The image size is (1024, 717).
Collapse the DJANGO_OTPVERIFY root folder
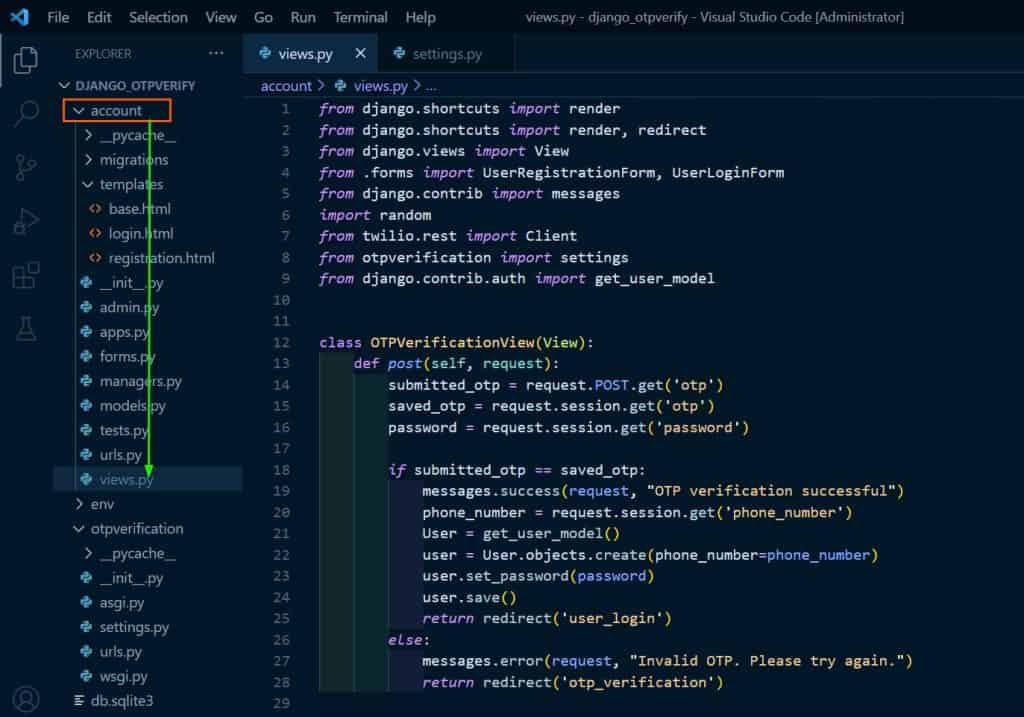64,86
